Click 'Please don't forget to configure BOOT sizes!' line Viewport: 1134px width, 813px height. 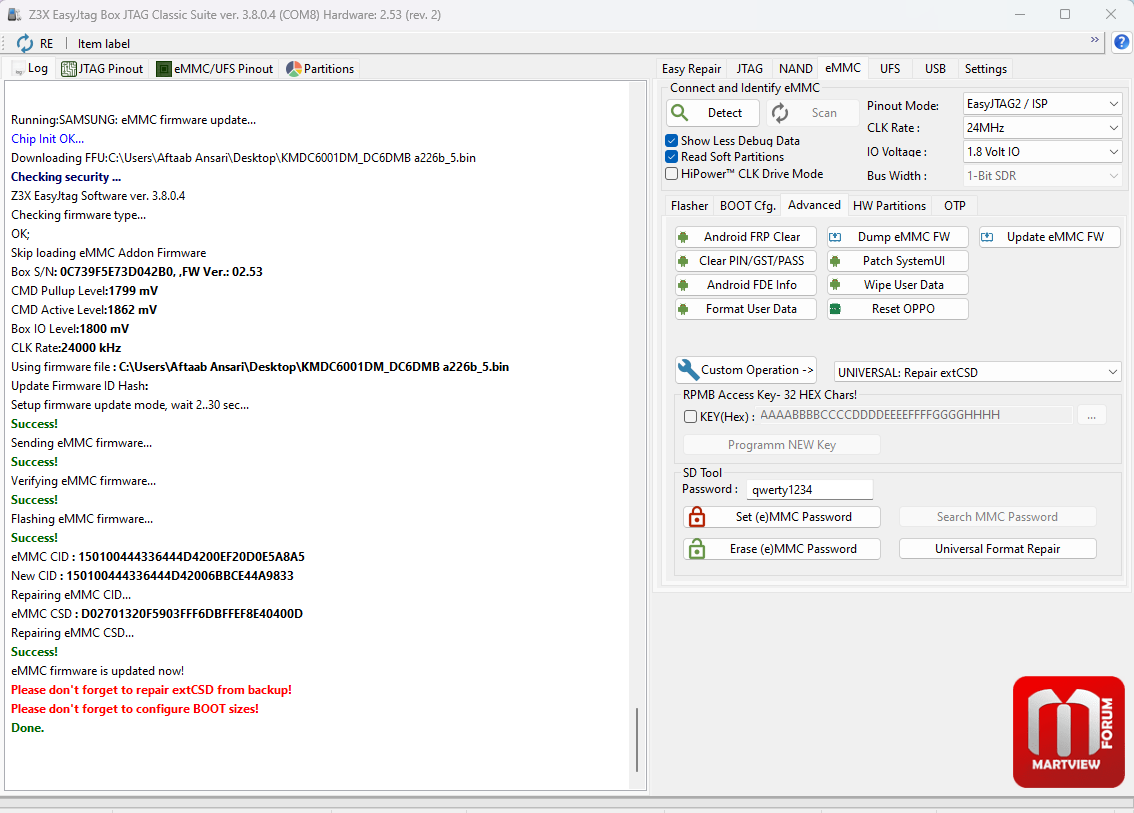[x=135, y=709]
